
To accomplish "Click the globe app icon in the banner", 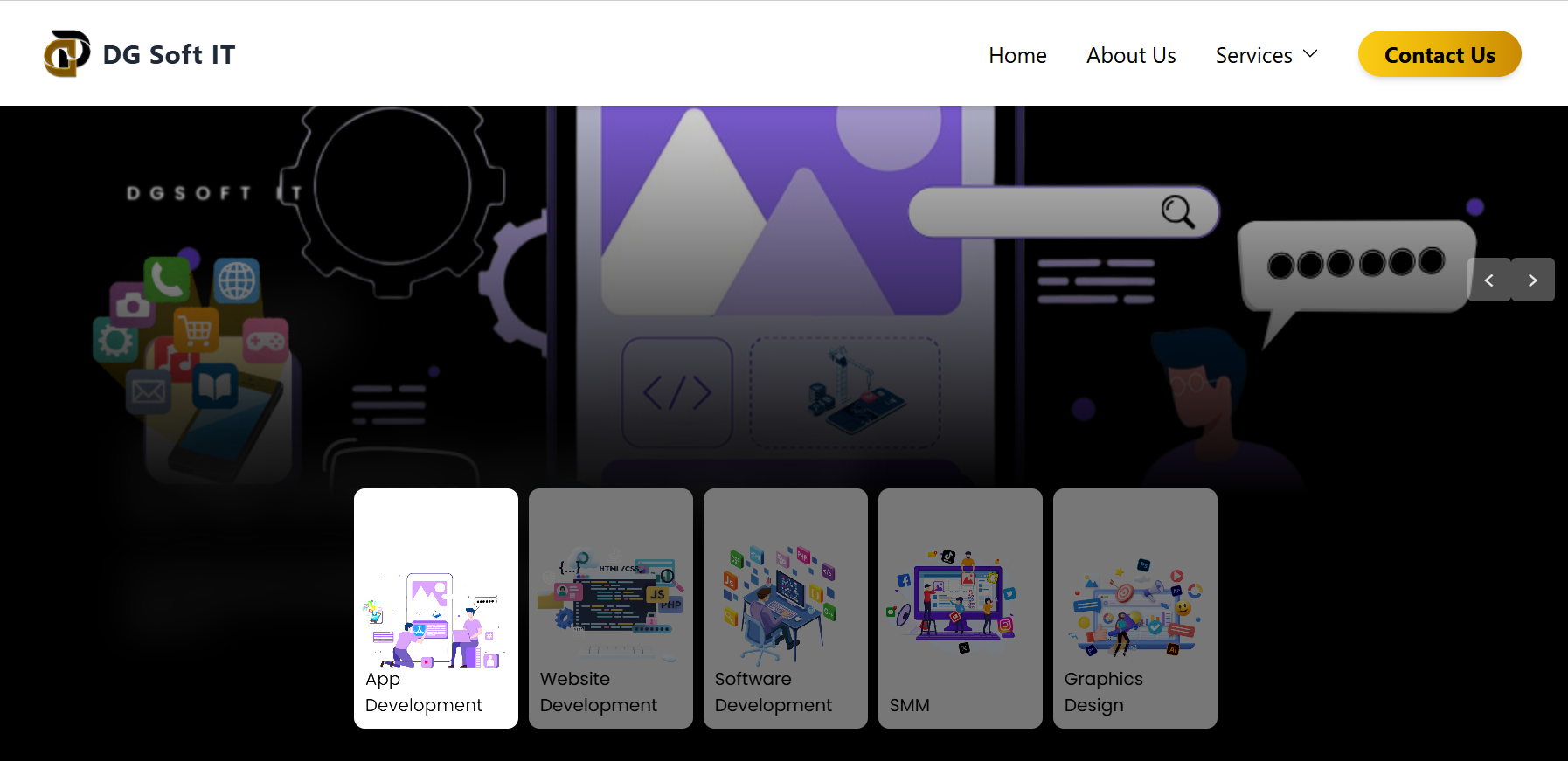I will tap(237, 281).
